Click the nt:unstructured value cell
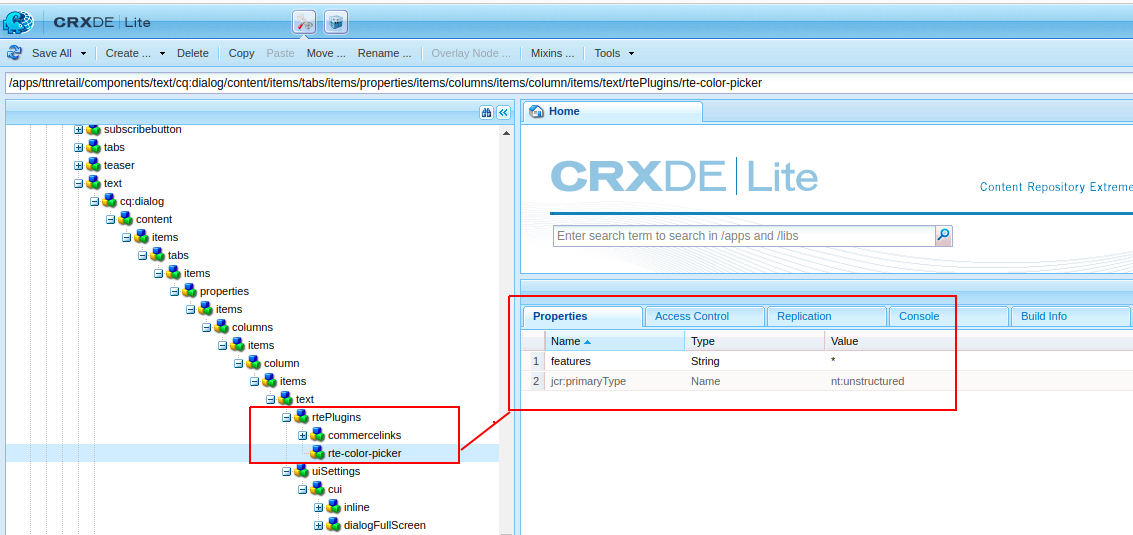 (x=867, y=381)
